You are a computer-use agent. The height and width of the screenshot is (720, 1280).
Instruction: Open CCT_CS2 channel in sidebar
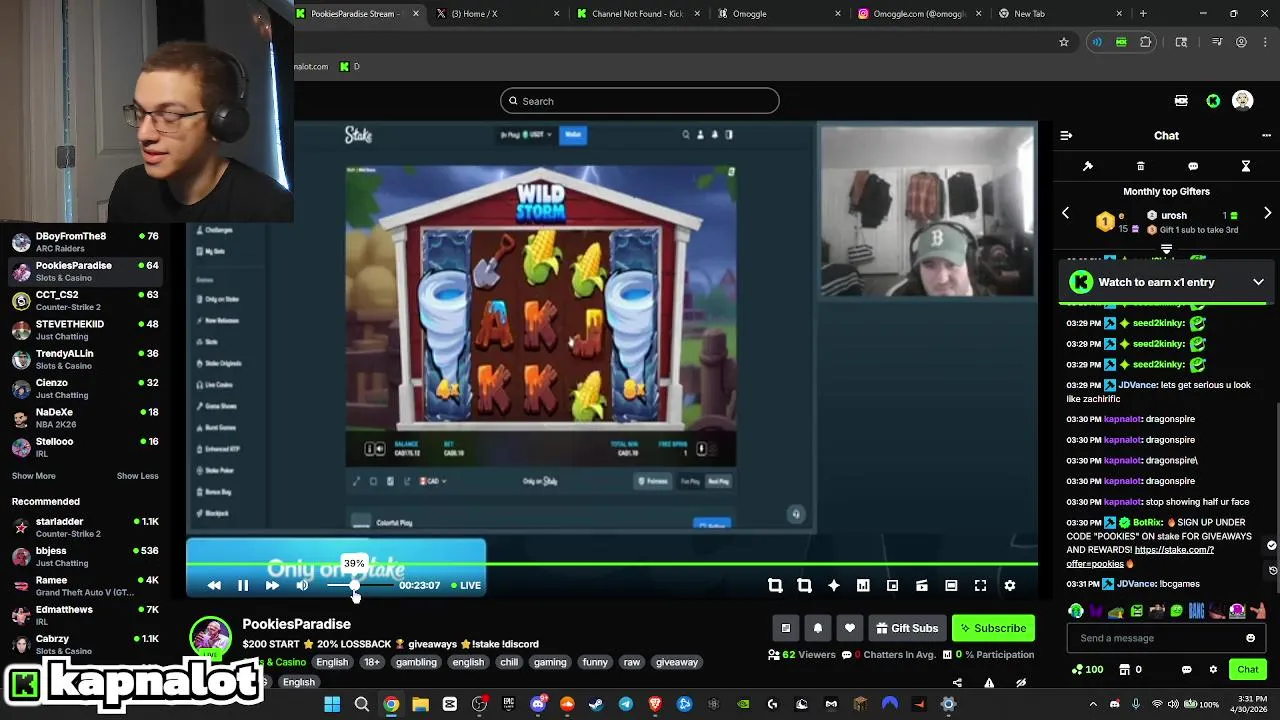pyautogui.click(x=85, y=301)
